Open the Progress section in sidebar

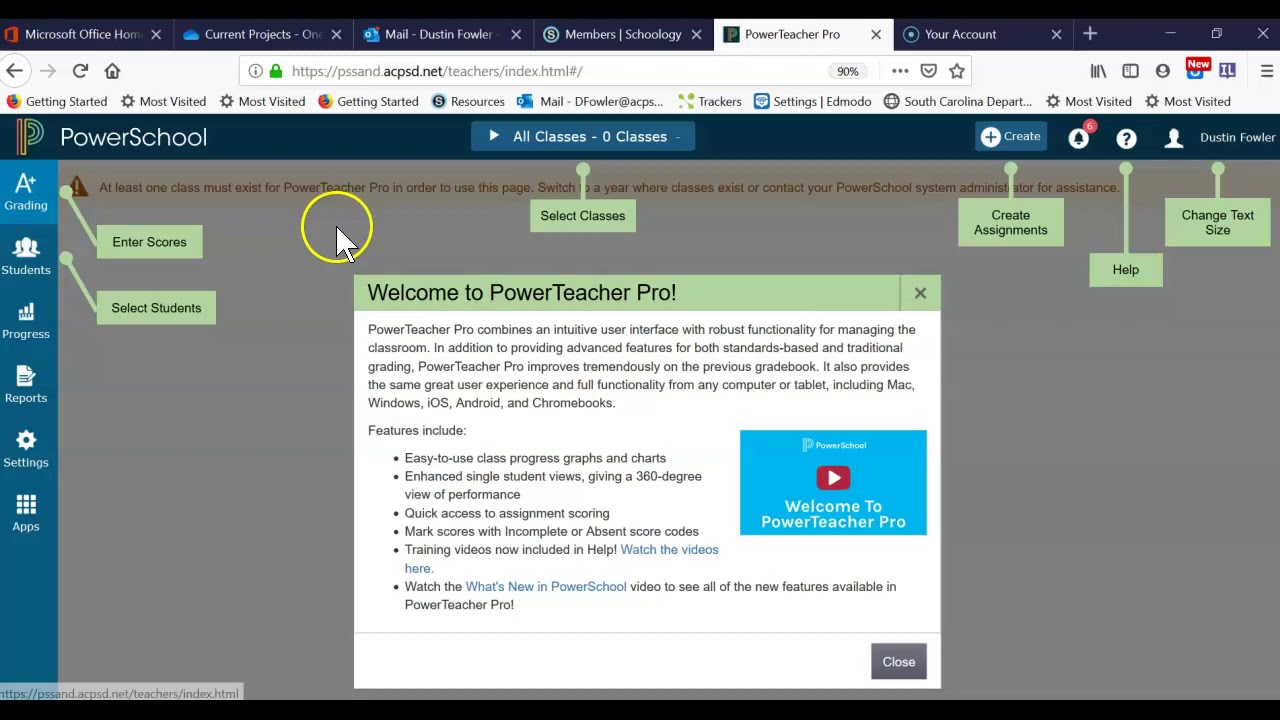26,321
